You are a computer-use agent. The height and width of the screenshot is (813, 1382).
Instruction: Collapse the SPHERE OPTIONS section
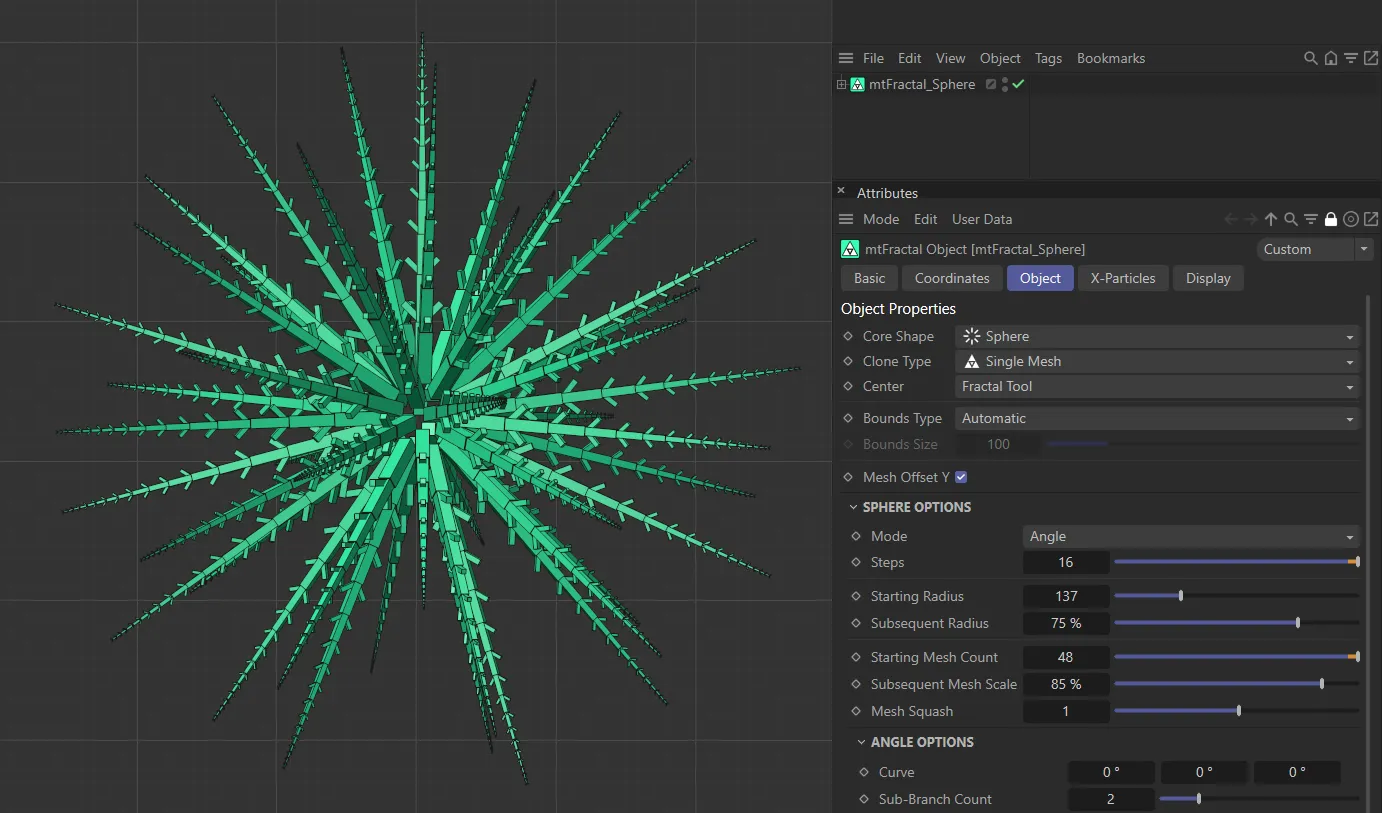click(853, 507)
